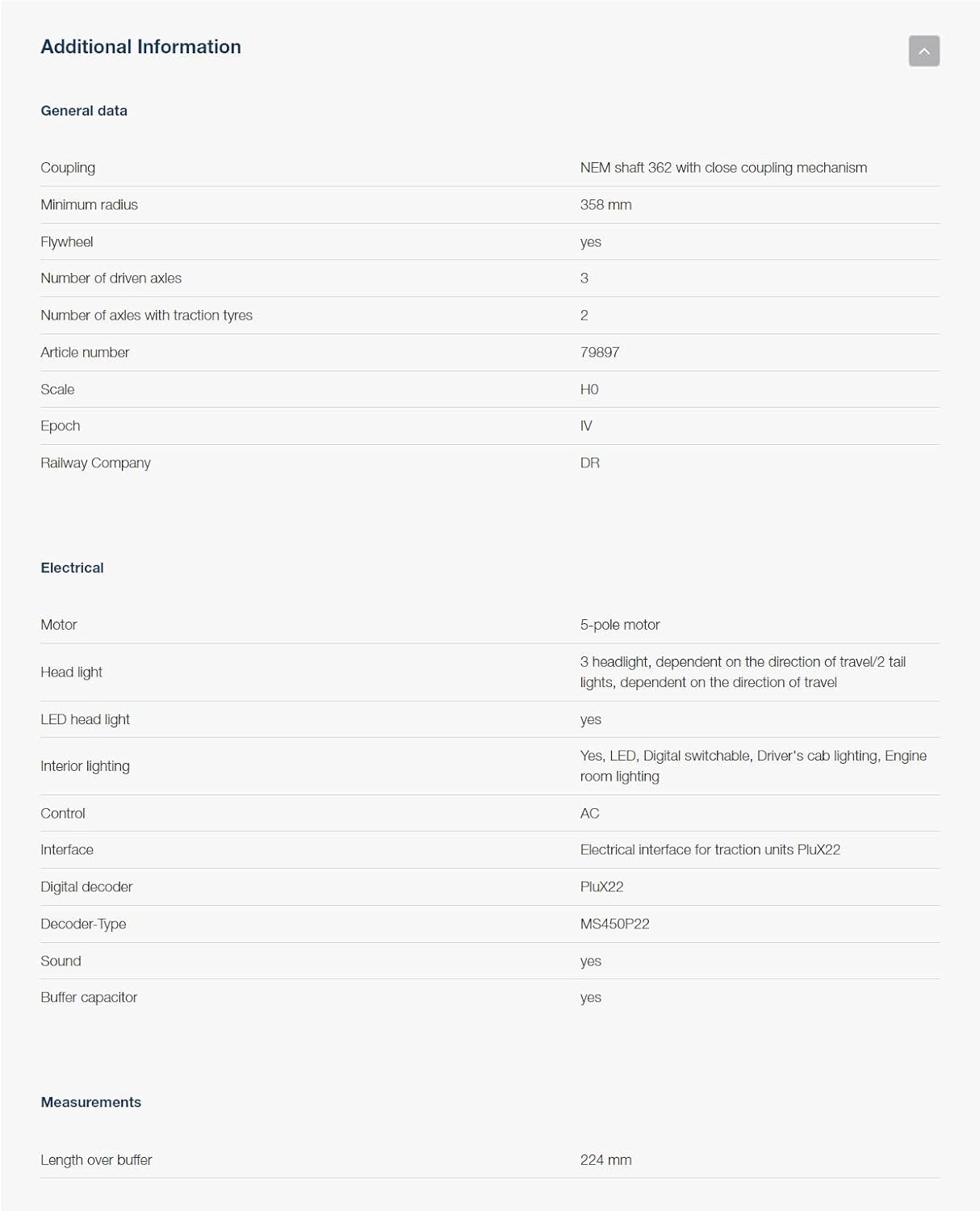Click the 224 mm length value
Screen dimensions: 980x1211
pyautogui.click(x=605, y=1160)
